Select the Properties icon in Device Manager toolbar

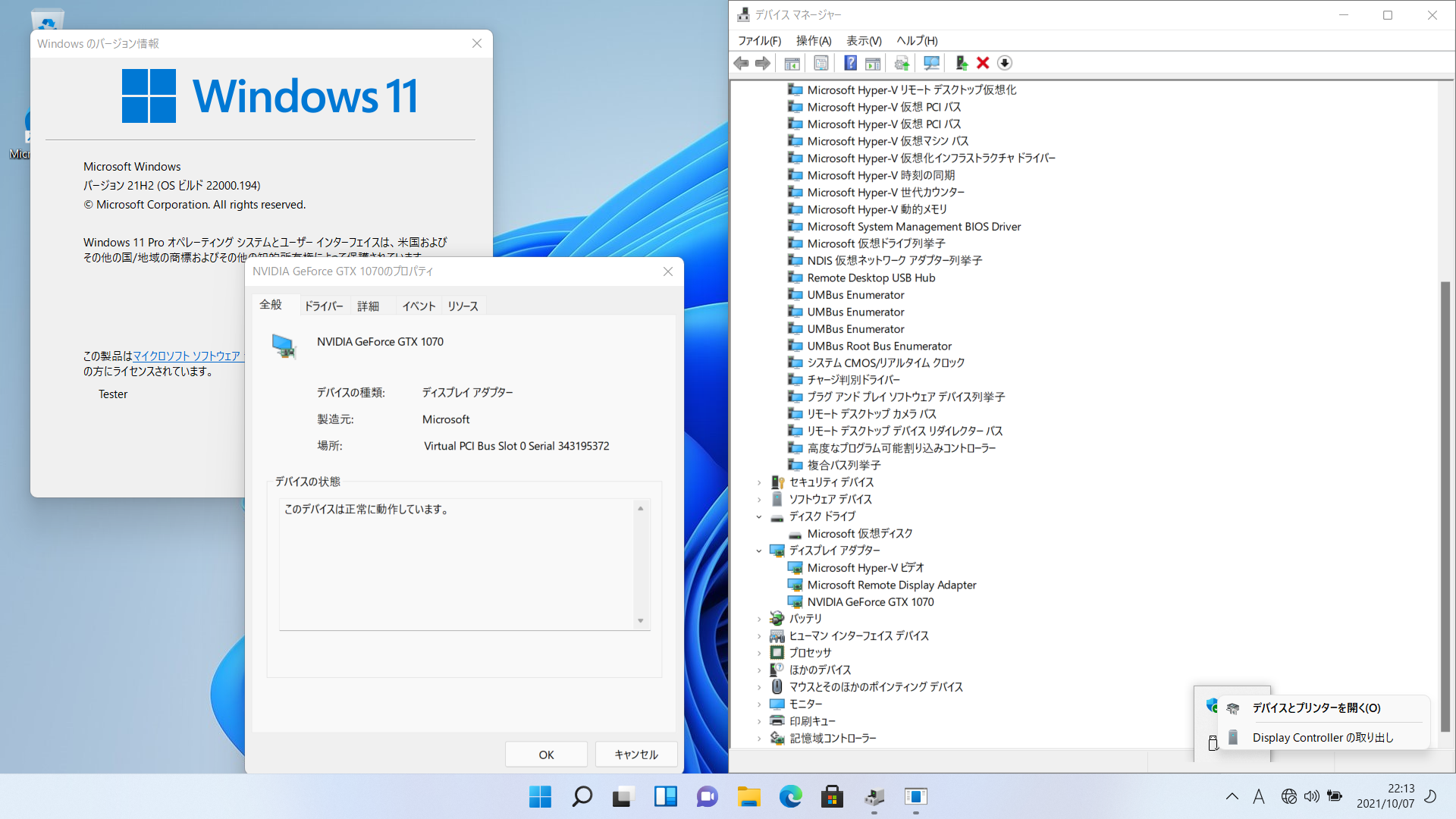[x=821, y=63]
